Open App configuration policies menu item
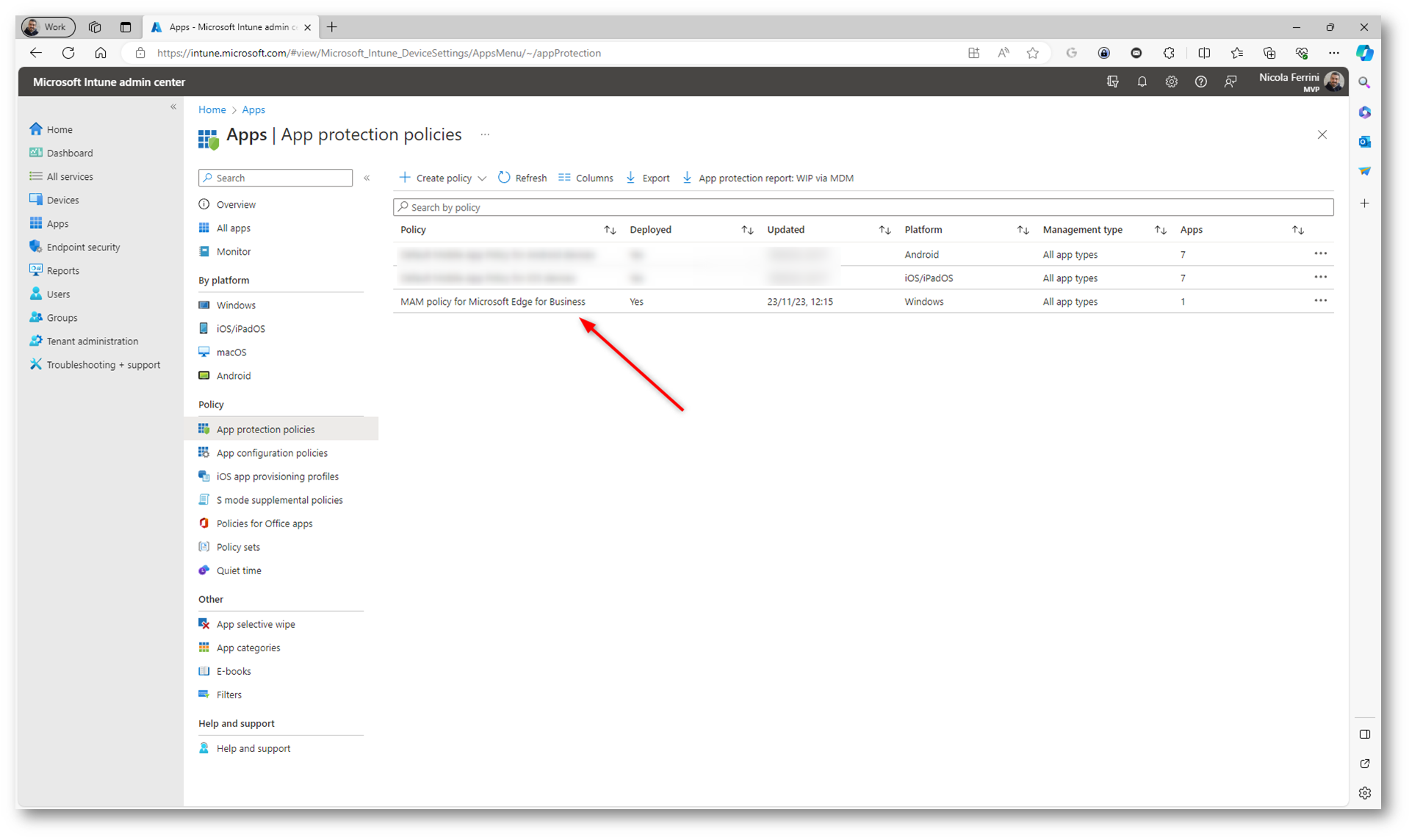 click(272, 453)
